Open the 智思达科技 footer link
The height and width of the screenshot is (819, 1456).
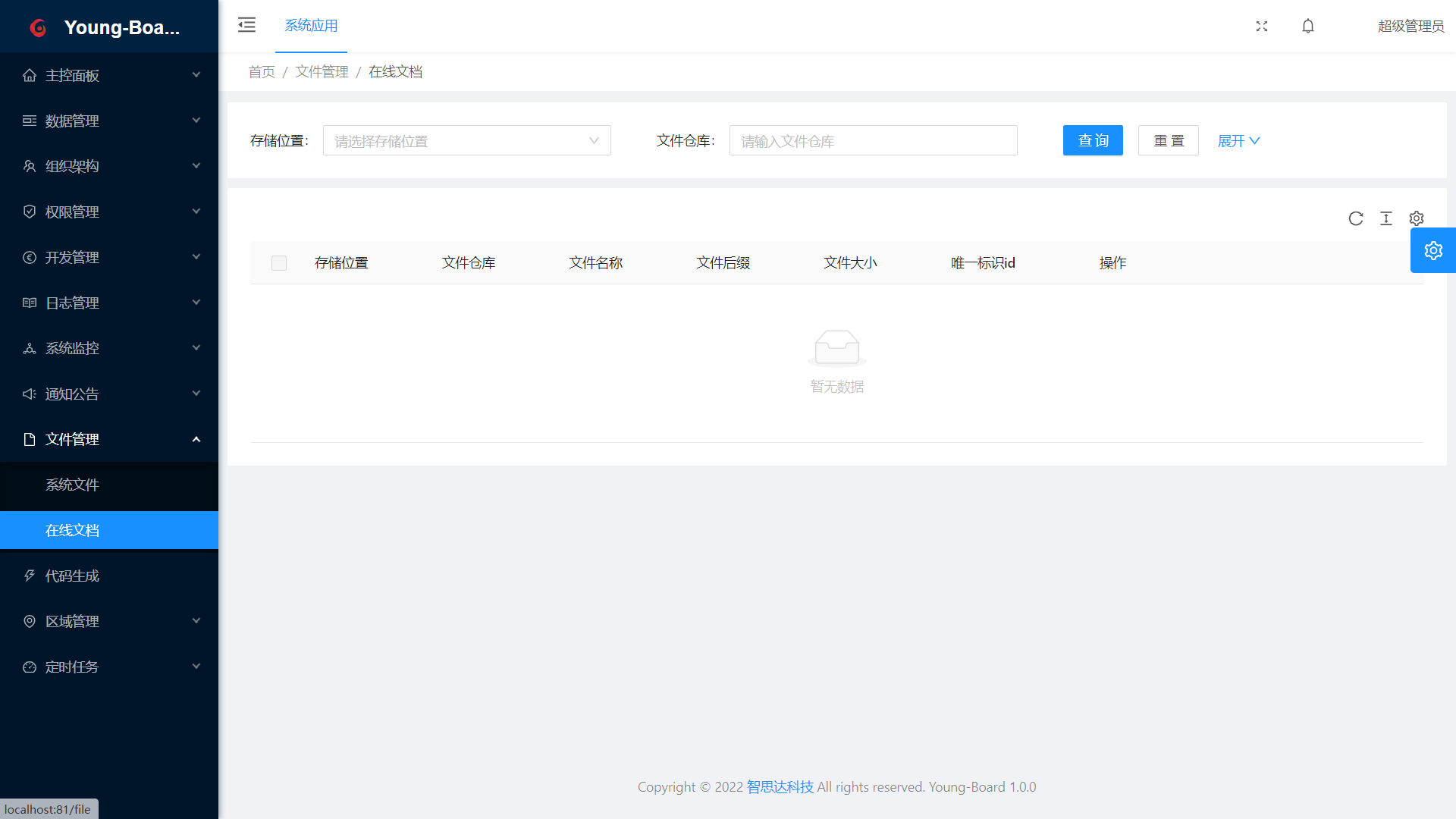click(x=780, y=787)
